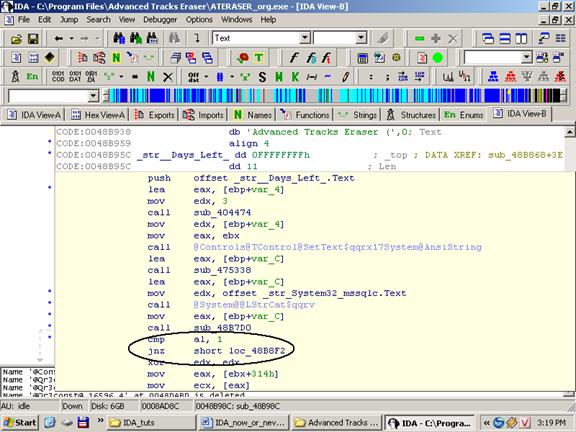
Task: Open the Text search type dropdown
Action: click(x=305, y=38)
